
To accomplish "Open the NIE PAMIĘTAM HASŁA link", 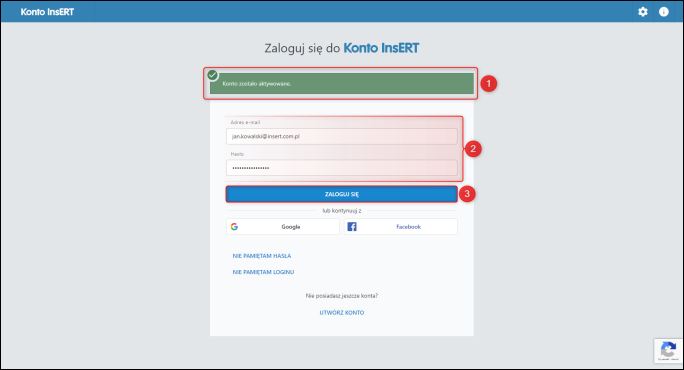I will (x=262, y=256).
